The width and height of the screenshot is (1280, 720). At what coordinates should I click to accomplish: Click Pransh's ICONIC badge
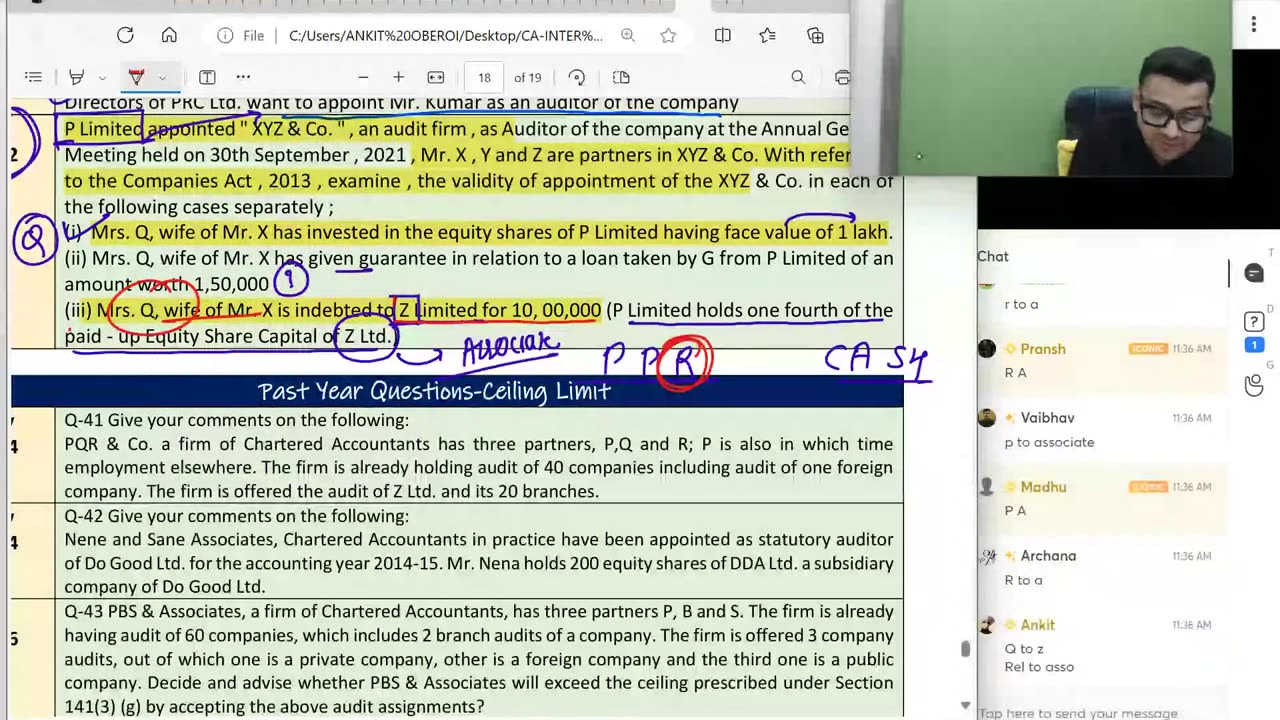coord(1147,349)
